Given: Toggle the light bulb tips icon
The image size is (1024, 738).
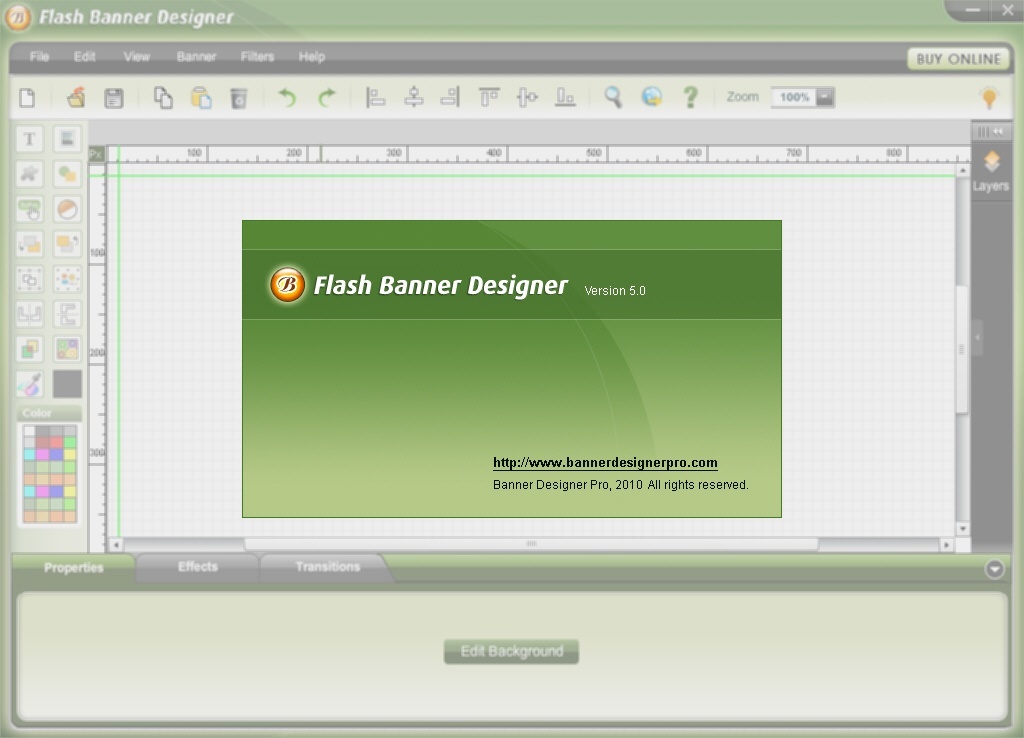Looking at the screenshot, I should tap(991, 97).
